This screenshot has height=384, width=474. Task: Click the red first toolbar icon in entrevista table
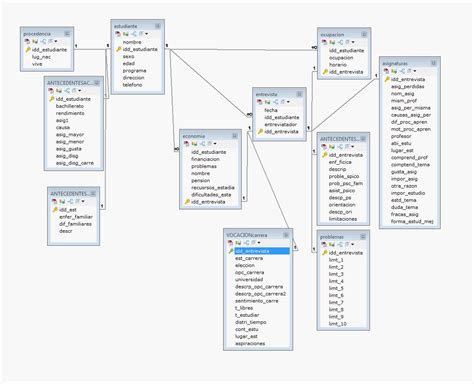coord(259,102)
